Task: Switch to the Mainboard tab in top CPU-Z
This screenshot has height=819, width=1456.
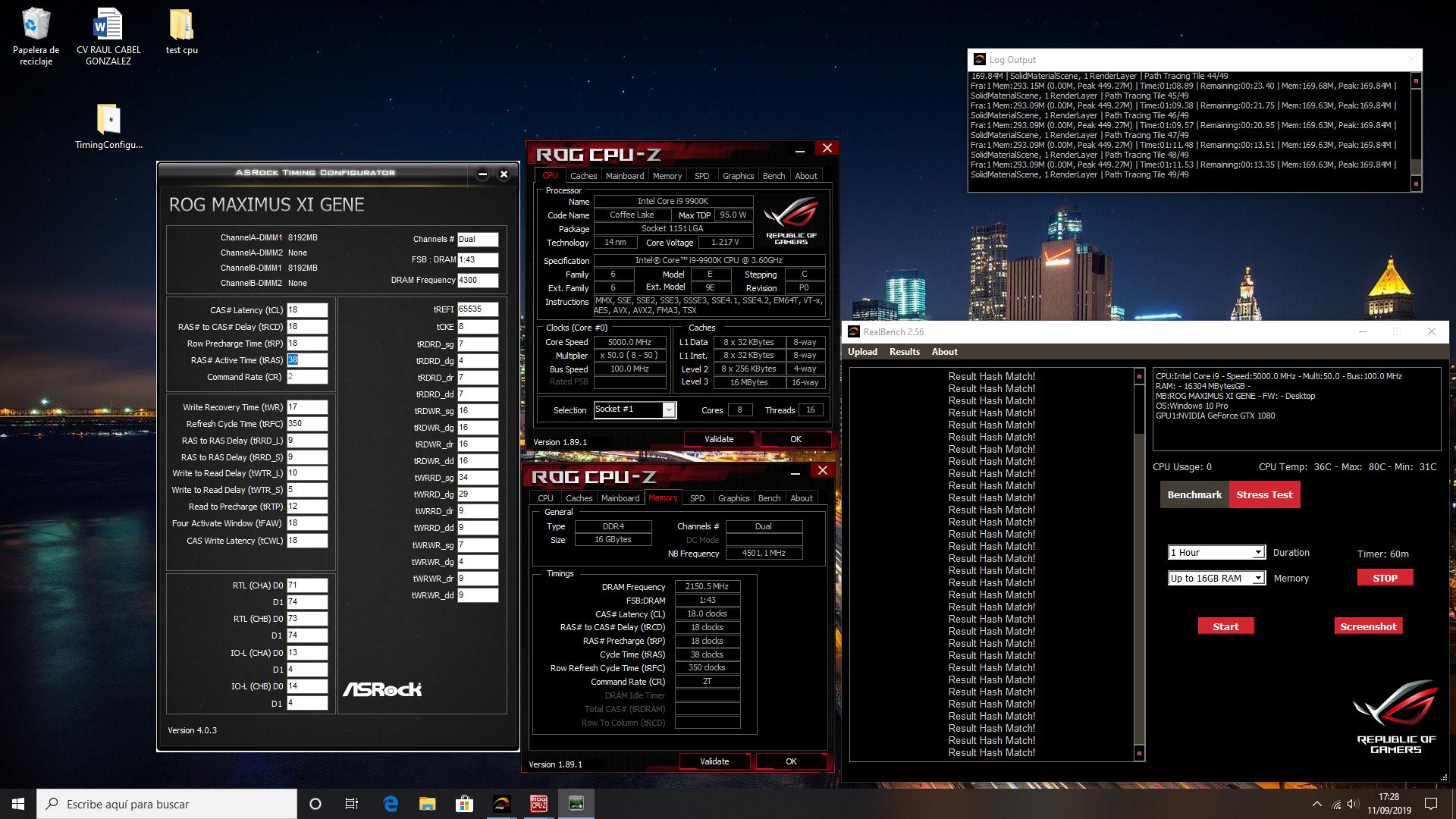Action: (x=625, y=176)
